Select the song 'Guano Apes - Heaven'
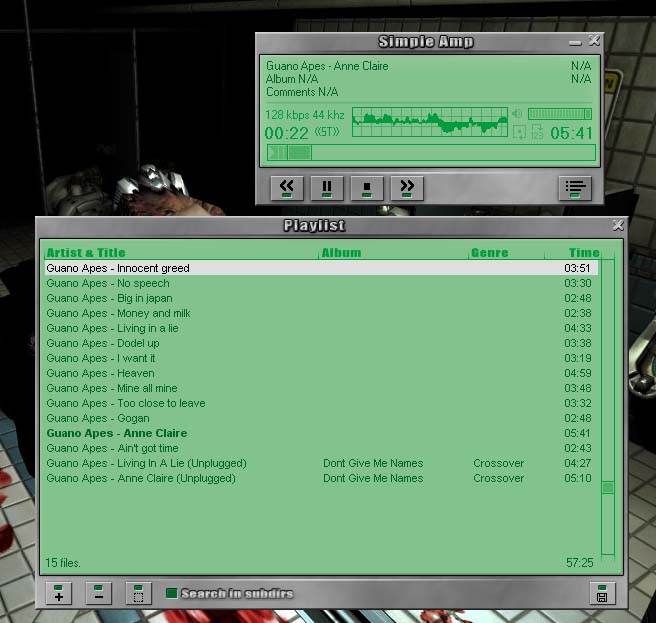 [100, 373]
